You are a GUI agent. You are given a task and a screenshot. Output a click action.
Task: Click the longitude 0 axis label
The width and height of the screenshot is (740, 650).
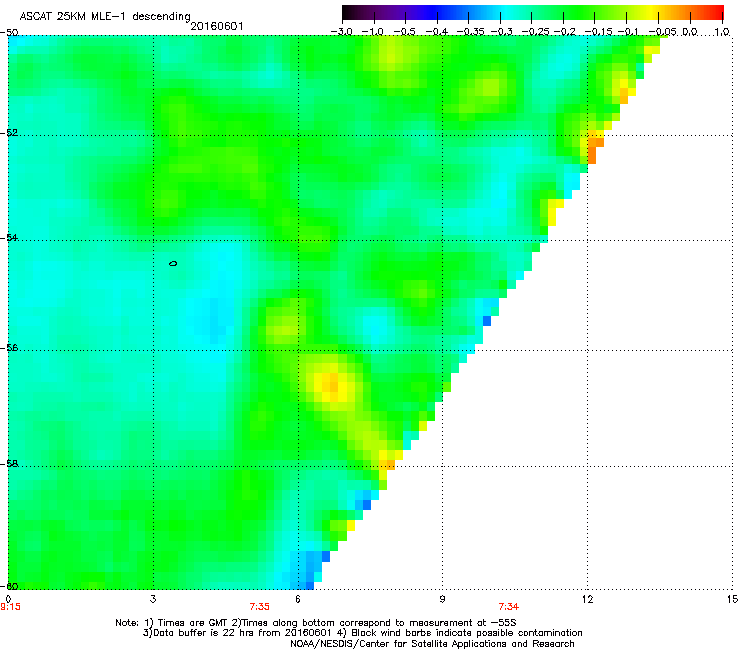click(8, 599)
